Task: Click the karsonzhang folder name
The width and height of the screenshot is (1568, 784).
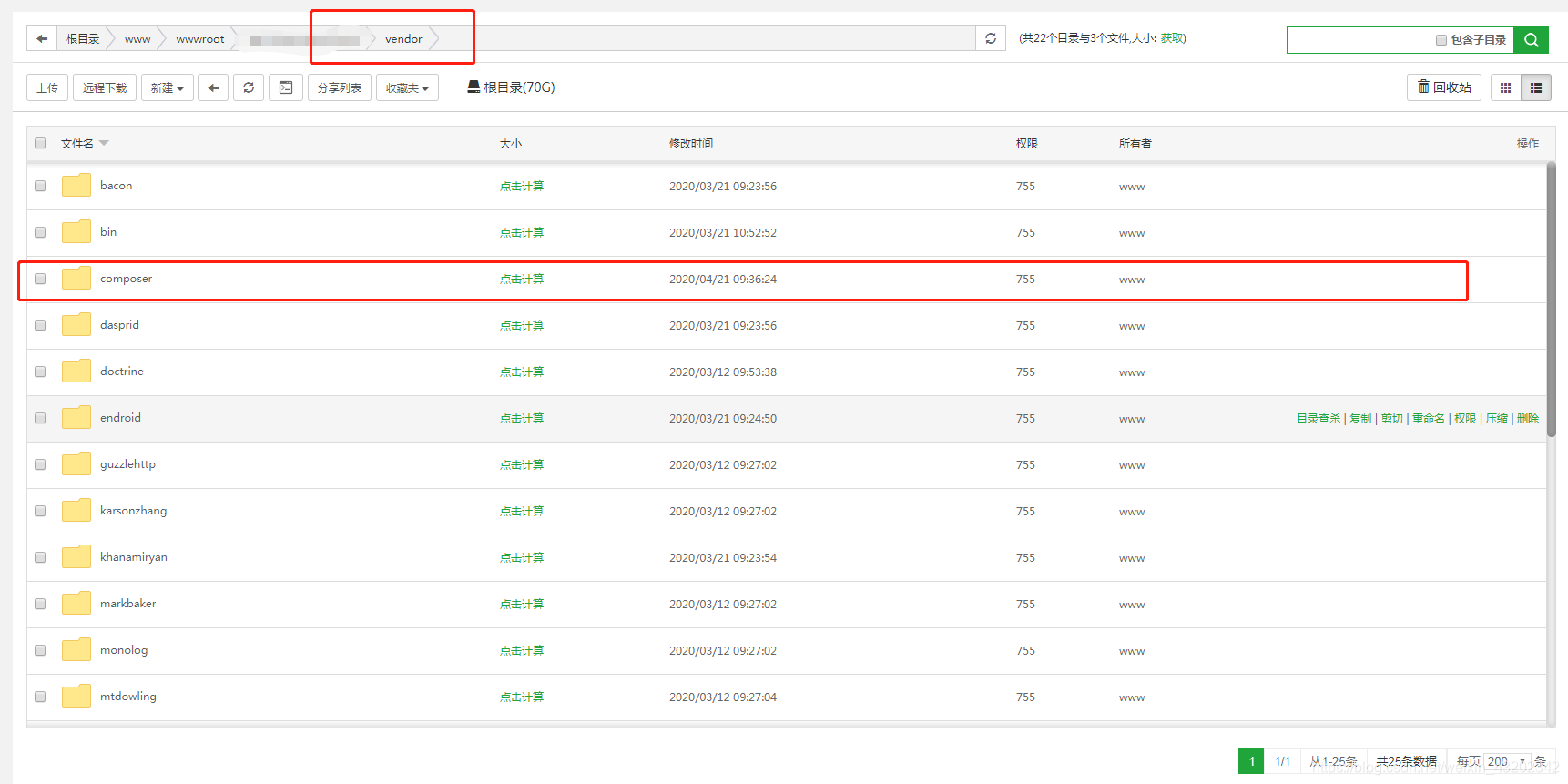Action: coord(134,511)
